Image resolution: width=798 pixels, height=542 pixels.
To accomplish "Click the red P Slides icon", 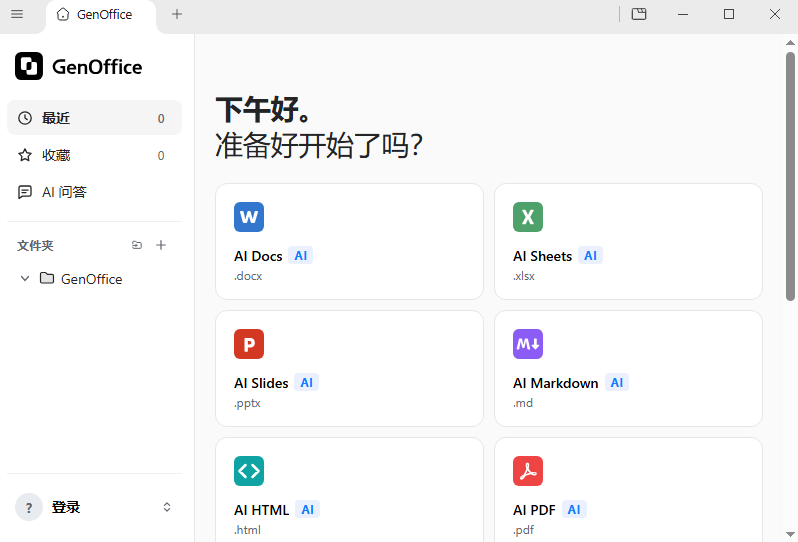I will pyautogui.click(x=249, y=344).
